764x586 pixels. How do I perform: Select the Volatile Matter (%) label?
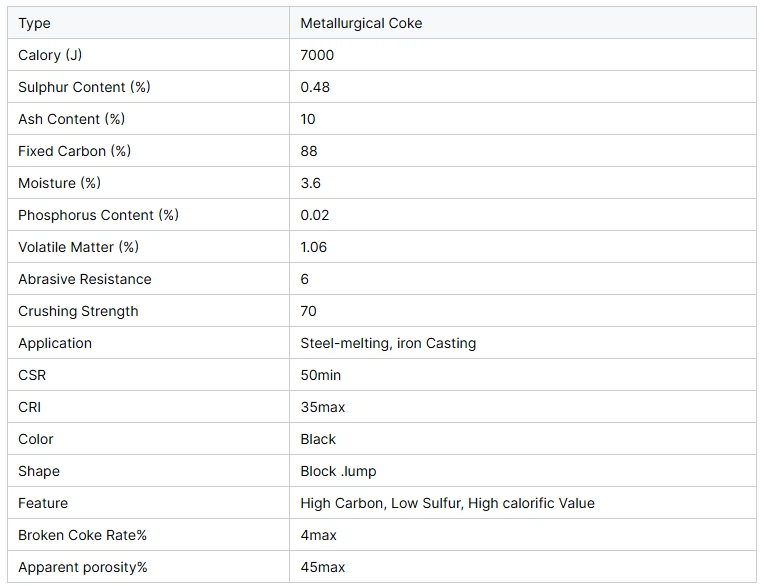click(x=78, y=247)
